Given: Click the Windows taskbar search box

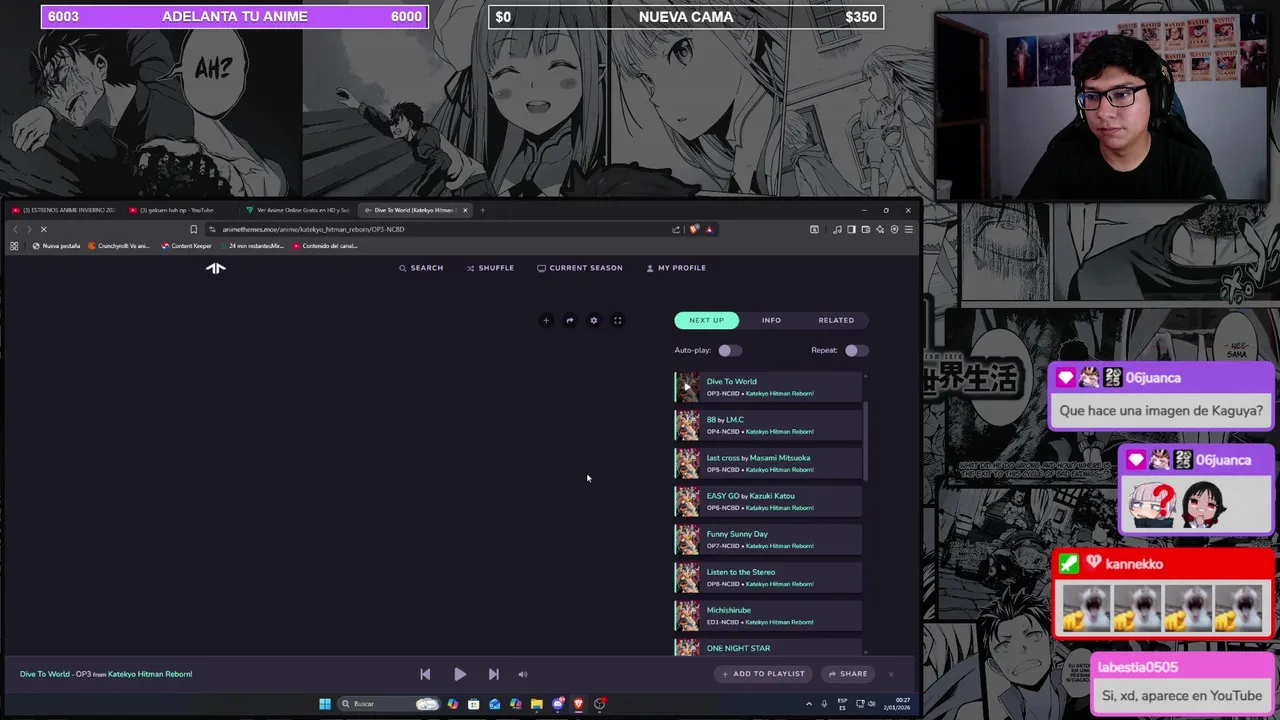Looking at the screenshot, I should coord(388,704).
